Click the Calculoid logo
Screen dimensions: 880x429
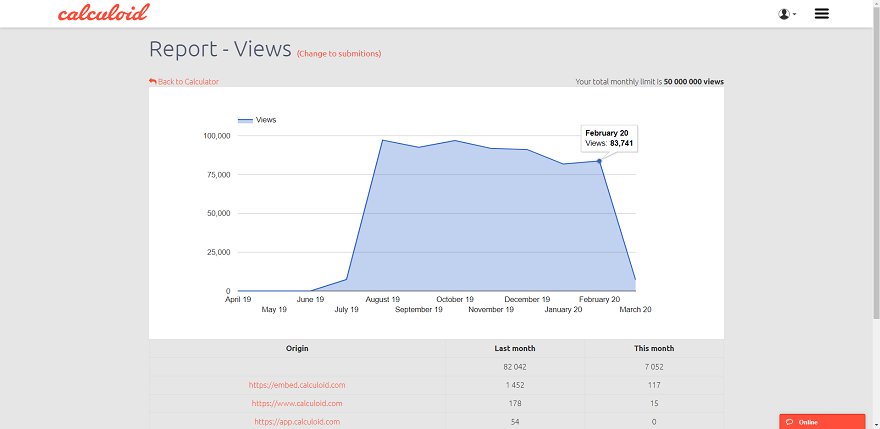[103, 13]
